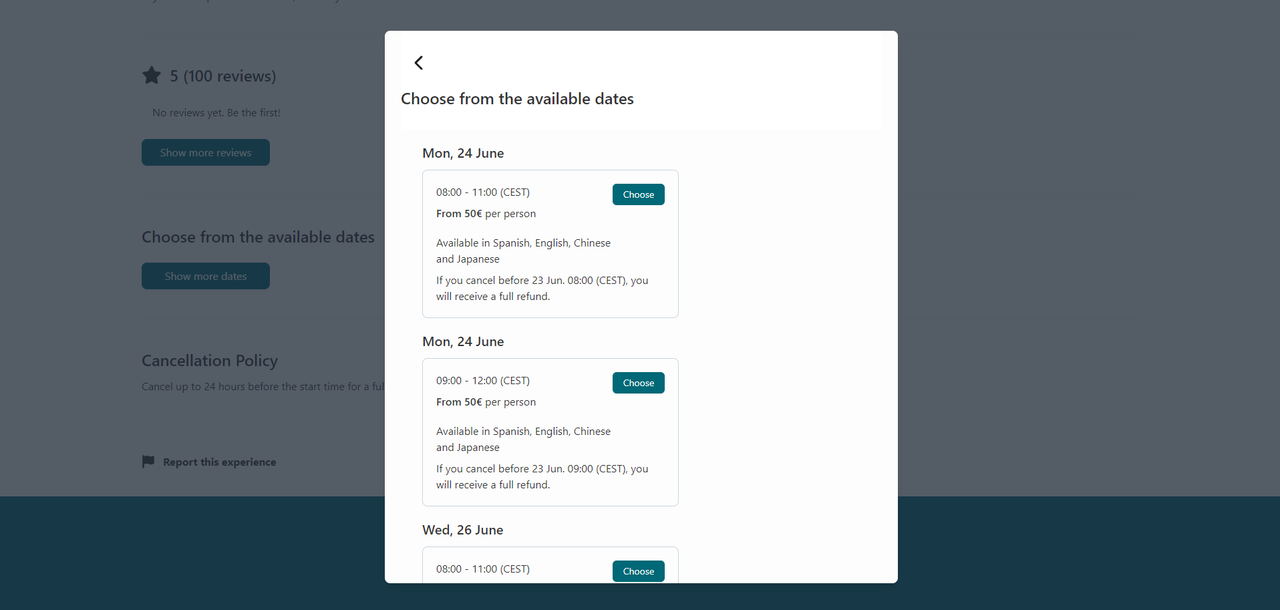Click the languages line in the 08:00 Monday card

pos(523,251)
